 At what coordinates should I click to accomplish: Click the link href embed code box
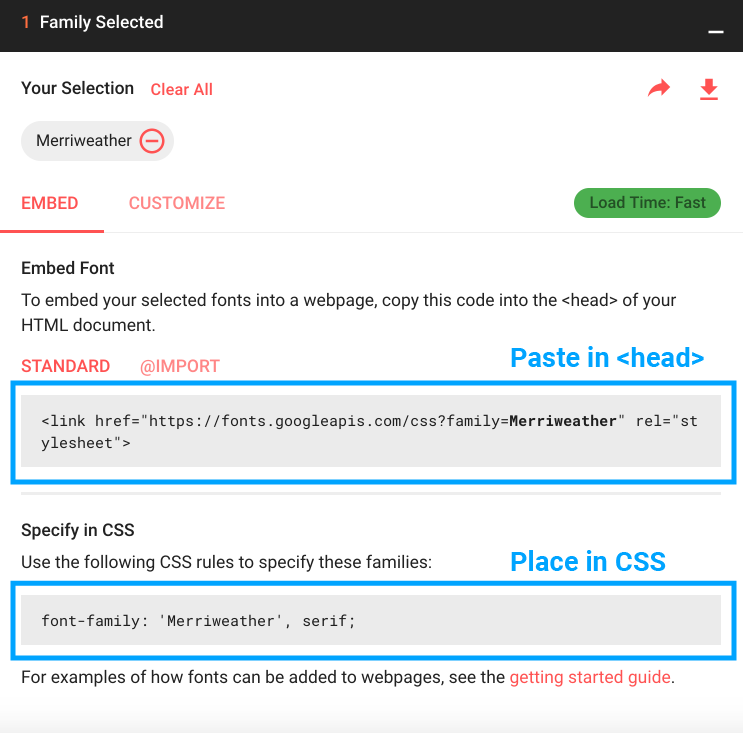pyautogui.click(x=371, y=431)
